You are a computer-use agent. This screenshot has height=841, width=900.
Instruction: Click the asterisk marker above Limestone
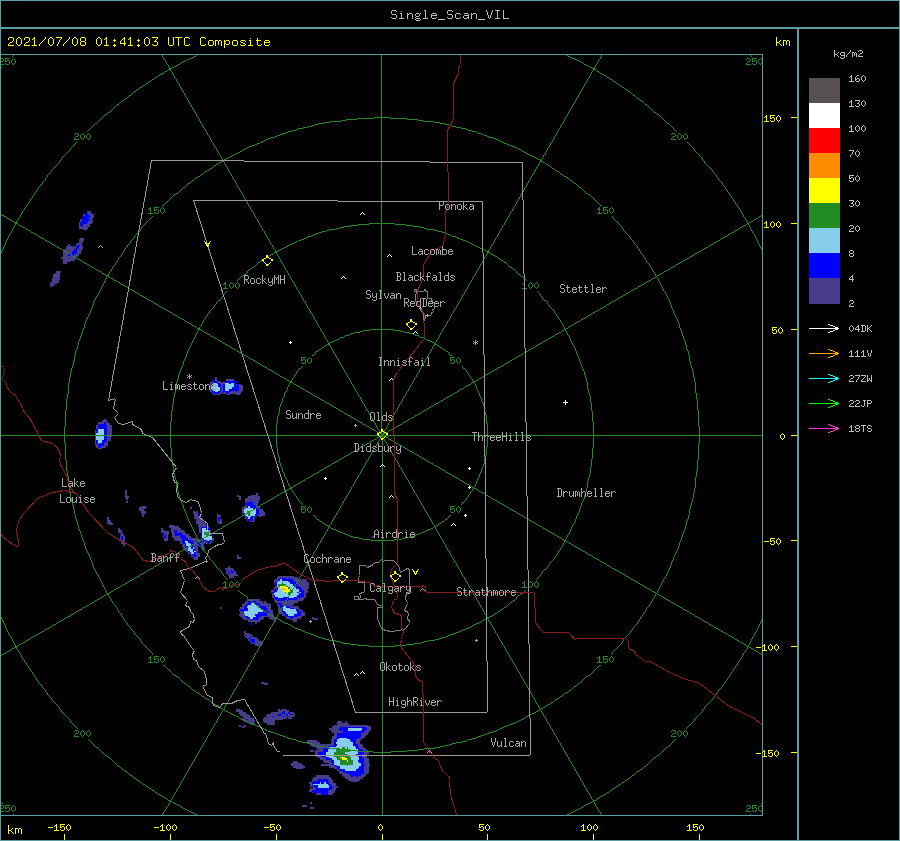coord(189,377)
